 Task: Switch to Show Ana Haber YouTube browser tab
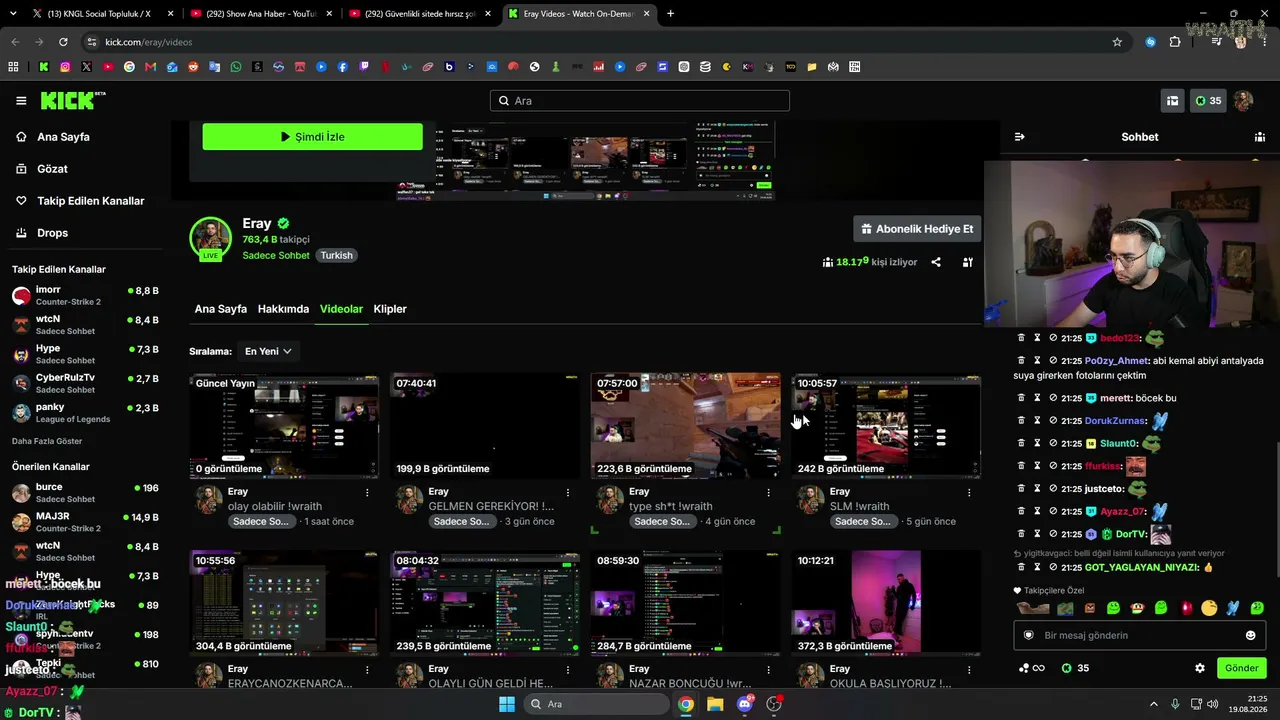click(260, 13)
